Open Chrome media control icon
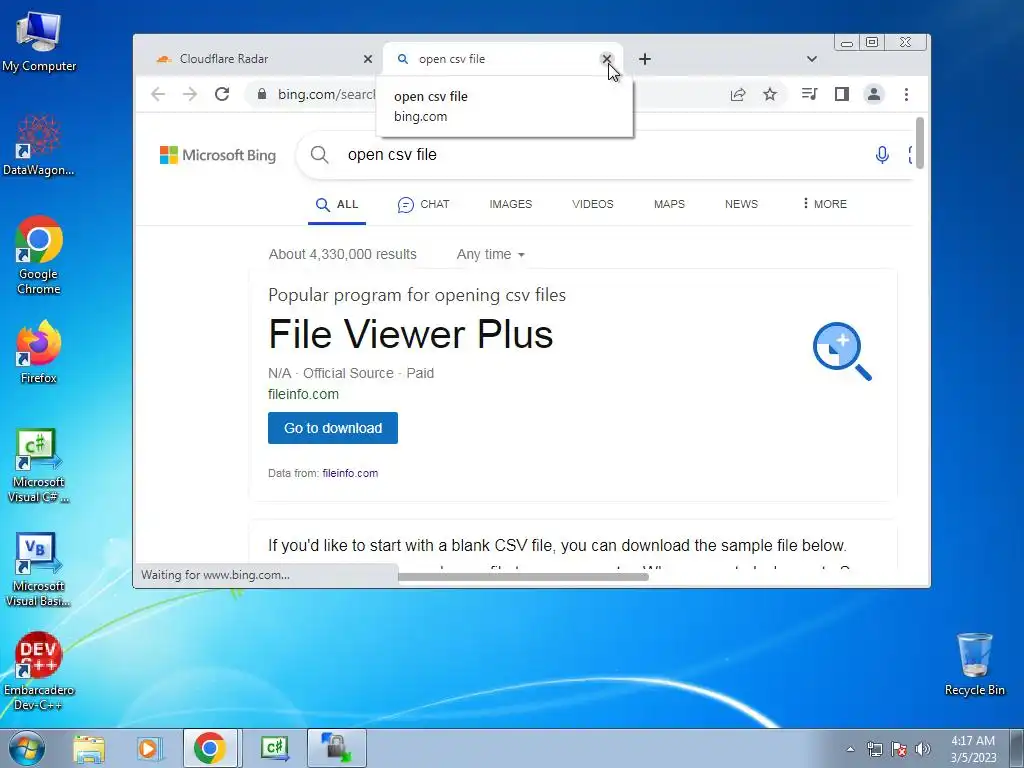The height and width of the screenshot is (768, 1024). point(809,94)
